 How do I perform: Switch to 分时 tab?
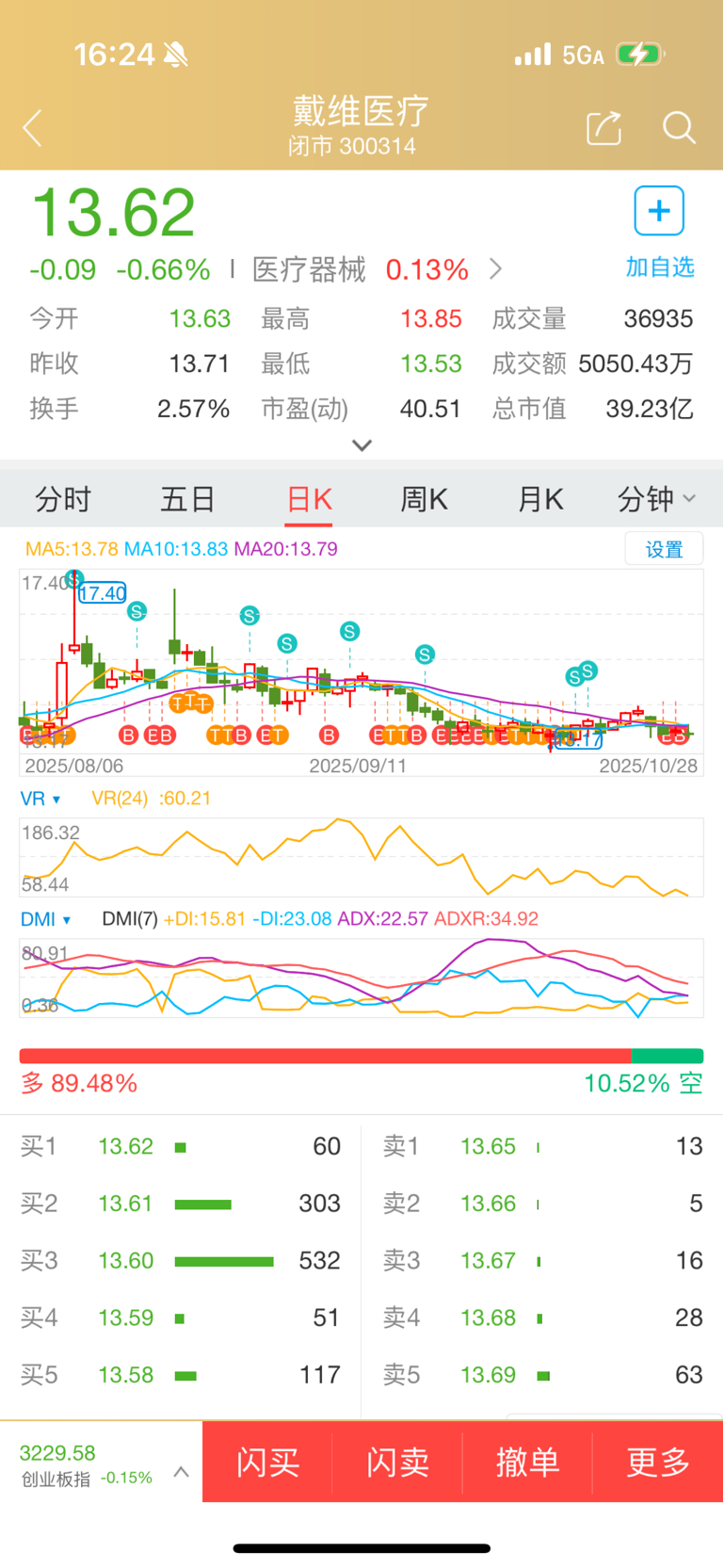tap(63, 499)
